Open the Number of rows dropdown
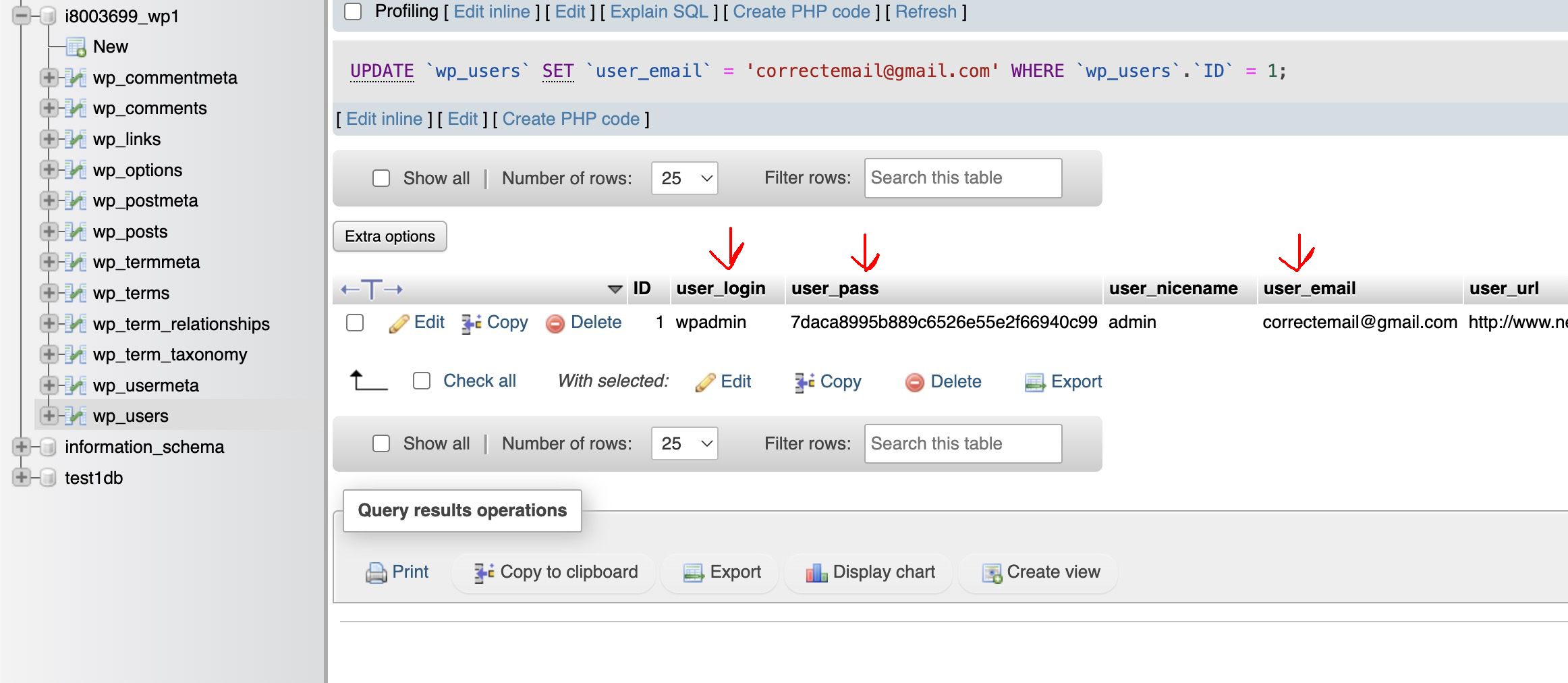This screenshot has width=1568, height=683. click(683, 178)
